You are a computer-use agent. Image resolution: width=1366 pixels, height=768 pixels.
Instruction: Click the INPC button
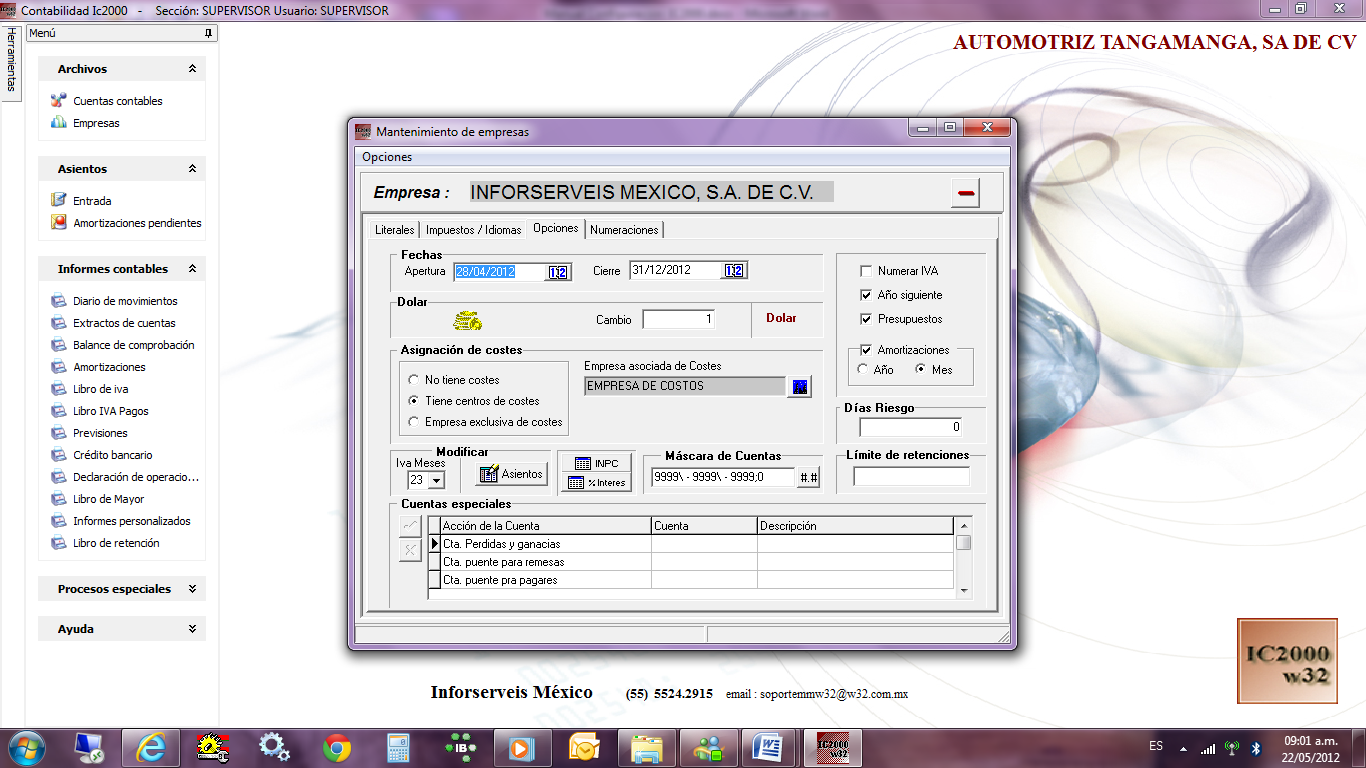click(x=596, y=463)
